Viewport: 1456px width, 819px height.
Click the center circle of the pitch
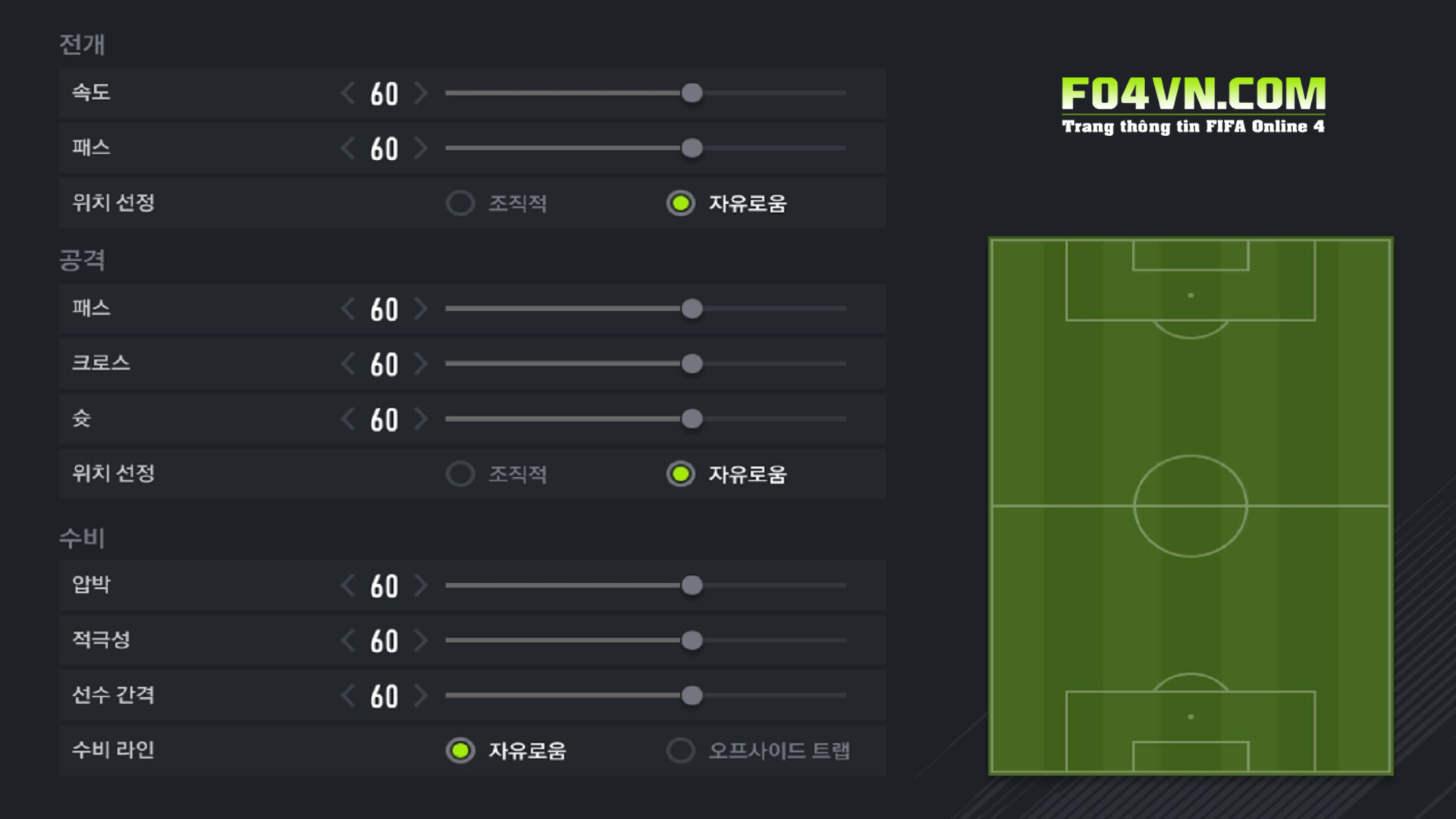point(1190,506)
